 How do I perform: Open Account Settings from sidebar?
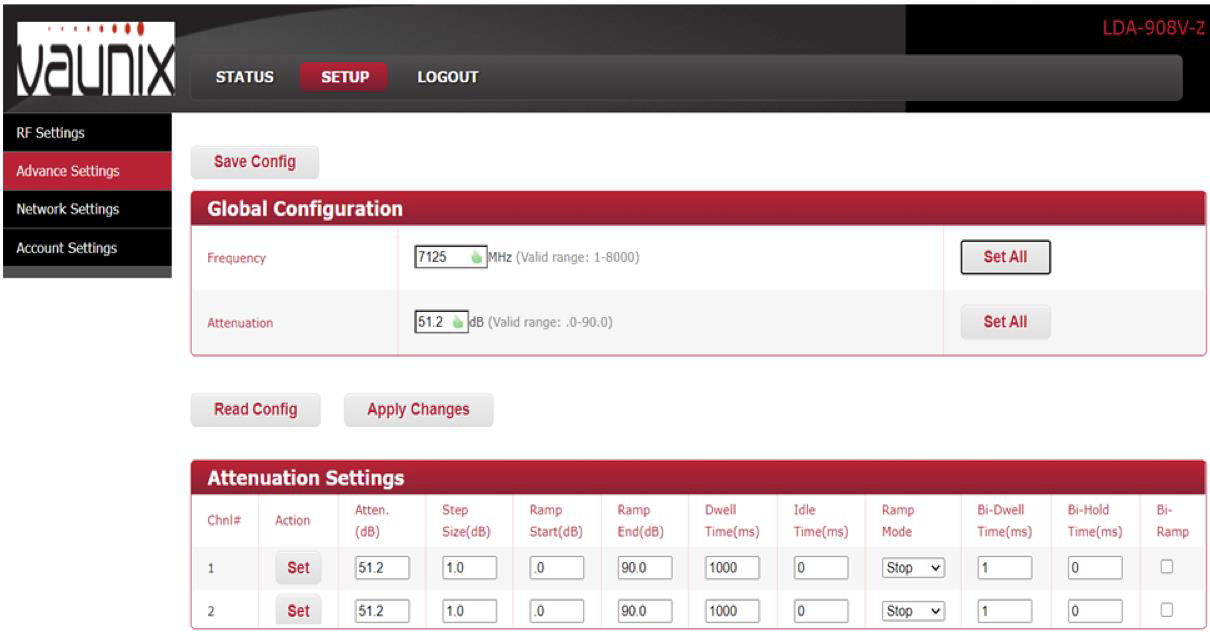67,248
